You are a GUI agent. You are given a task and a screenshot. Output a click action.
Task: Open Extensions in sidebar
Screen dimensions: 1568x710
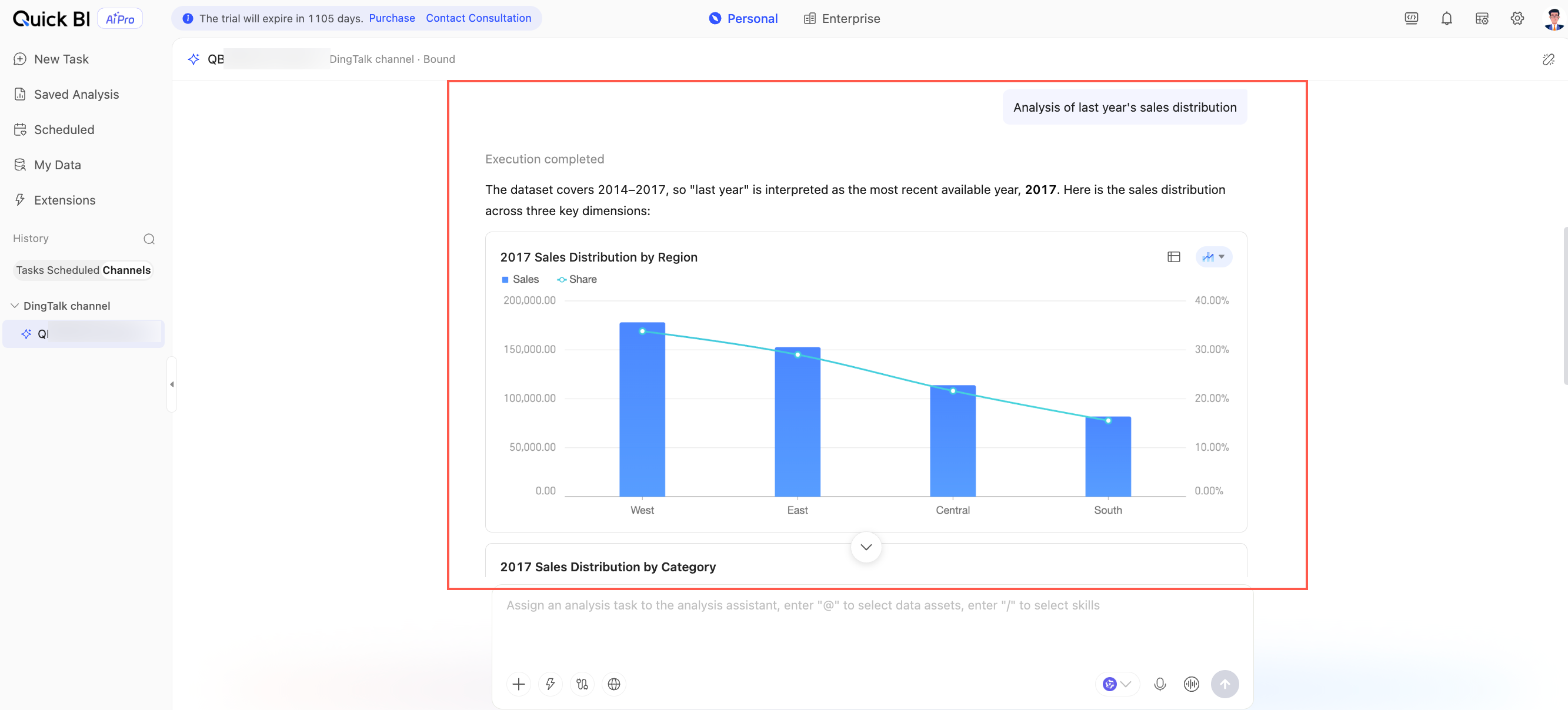(x=55, y=200)
